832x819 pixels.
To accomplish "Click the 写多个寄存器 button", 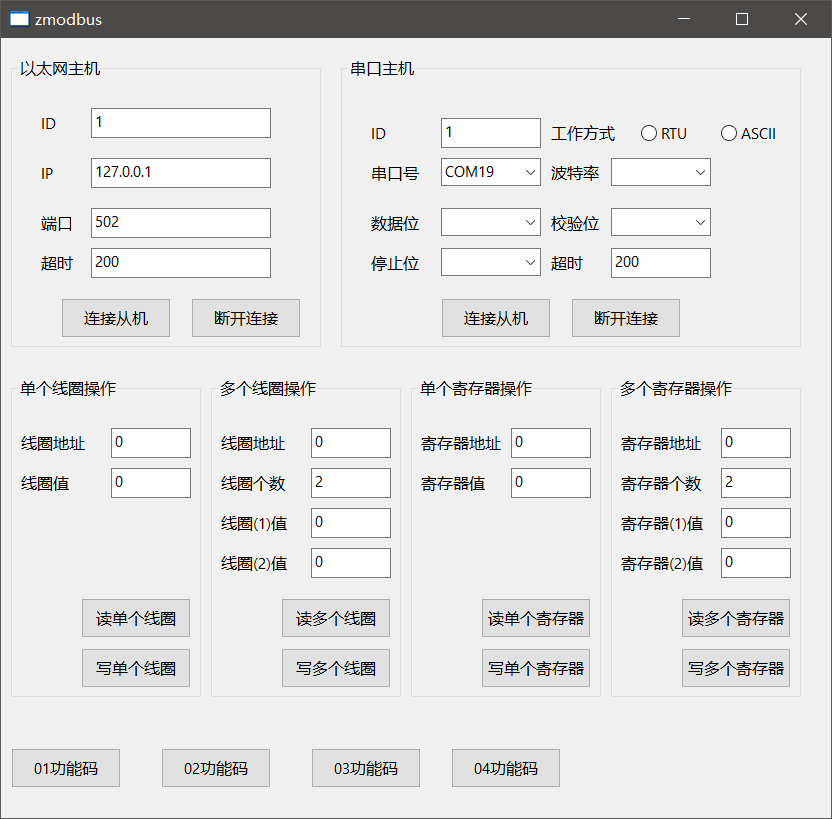I will pos(736,668).
